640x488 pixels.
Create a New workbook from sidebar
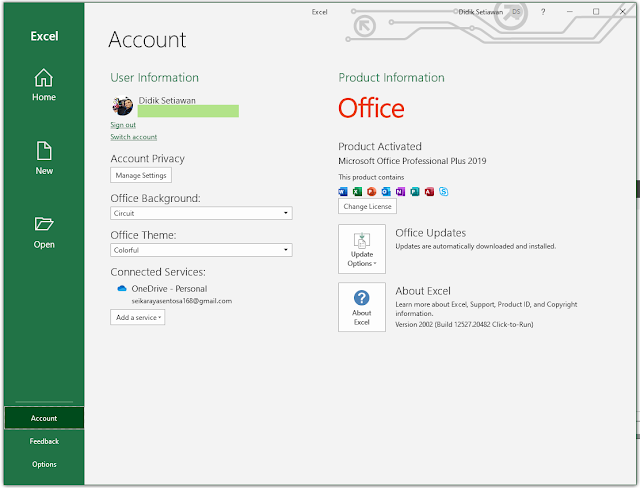coord(44,158)
